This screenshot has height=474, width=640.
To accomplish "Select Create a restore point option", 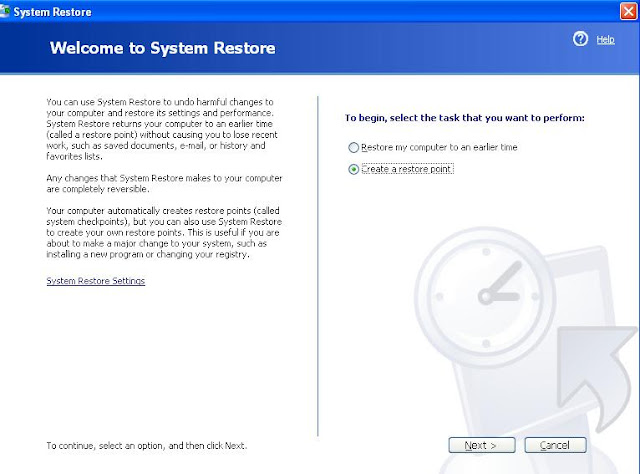I will [x=401, y=169].
